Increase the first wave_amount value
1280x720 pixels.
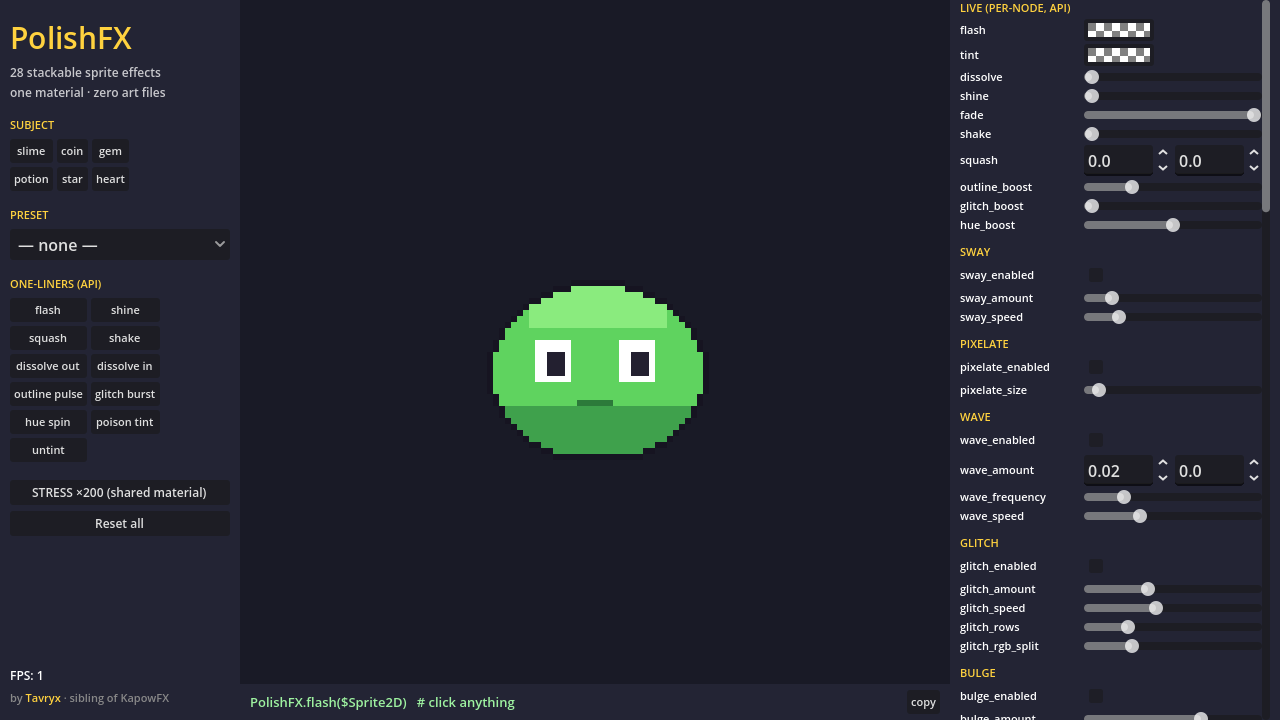[1163, 463]
